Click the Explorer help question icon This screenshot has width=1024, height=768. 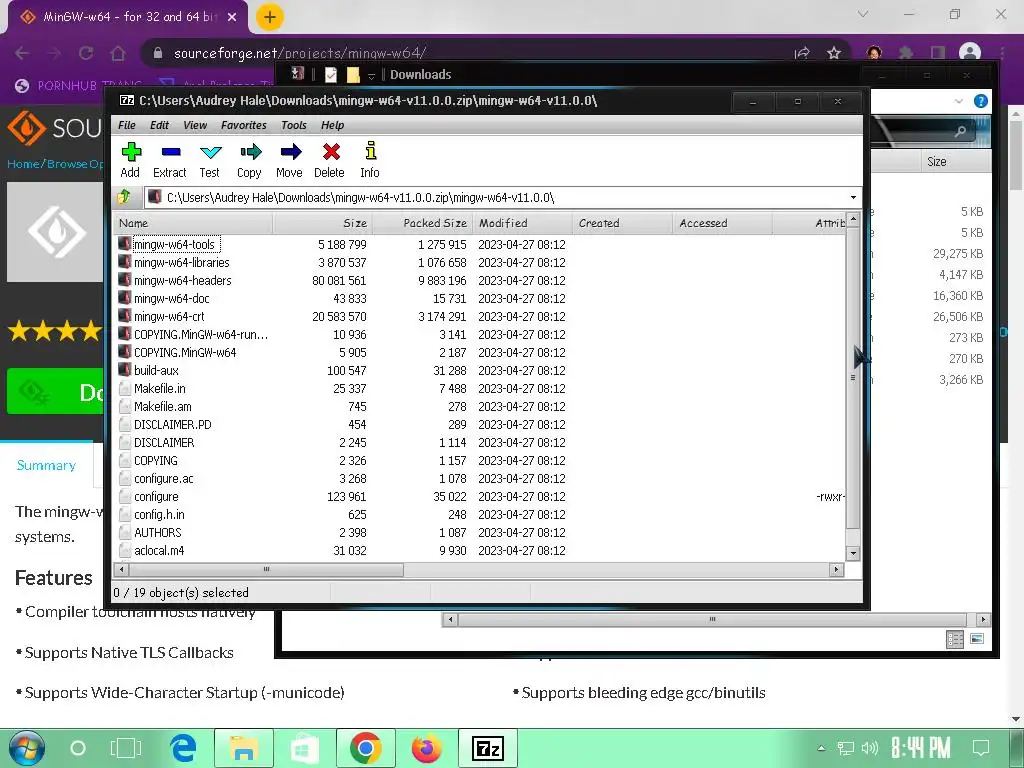(980, 101)
